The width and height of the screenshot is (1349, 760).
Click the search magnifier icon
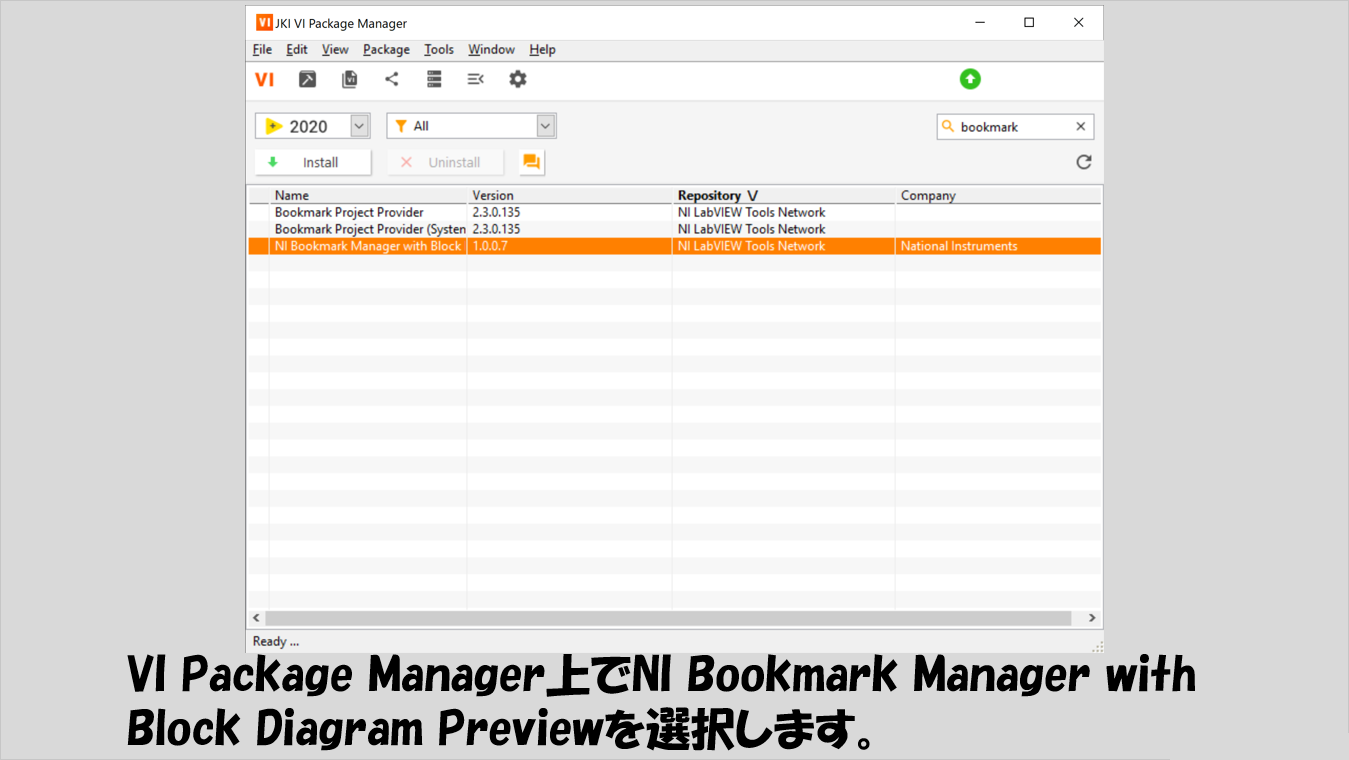(948, 127)
